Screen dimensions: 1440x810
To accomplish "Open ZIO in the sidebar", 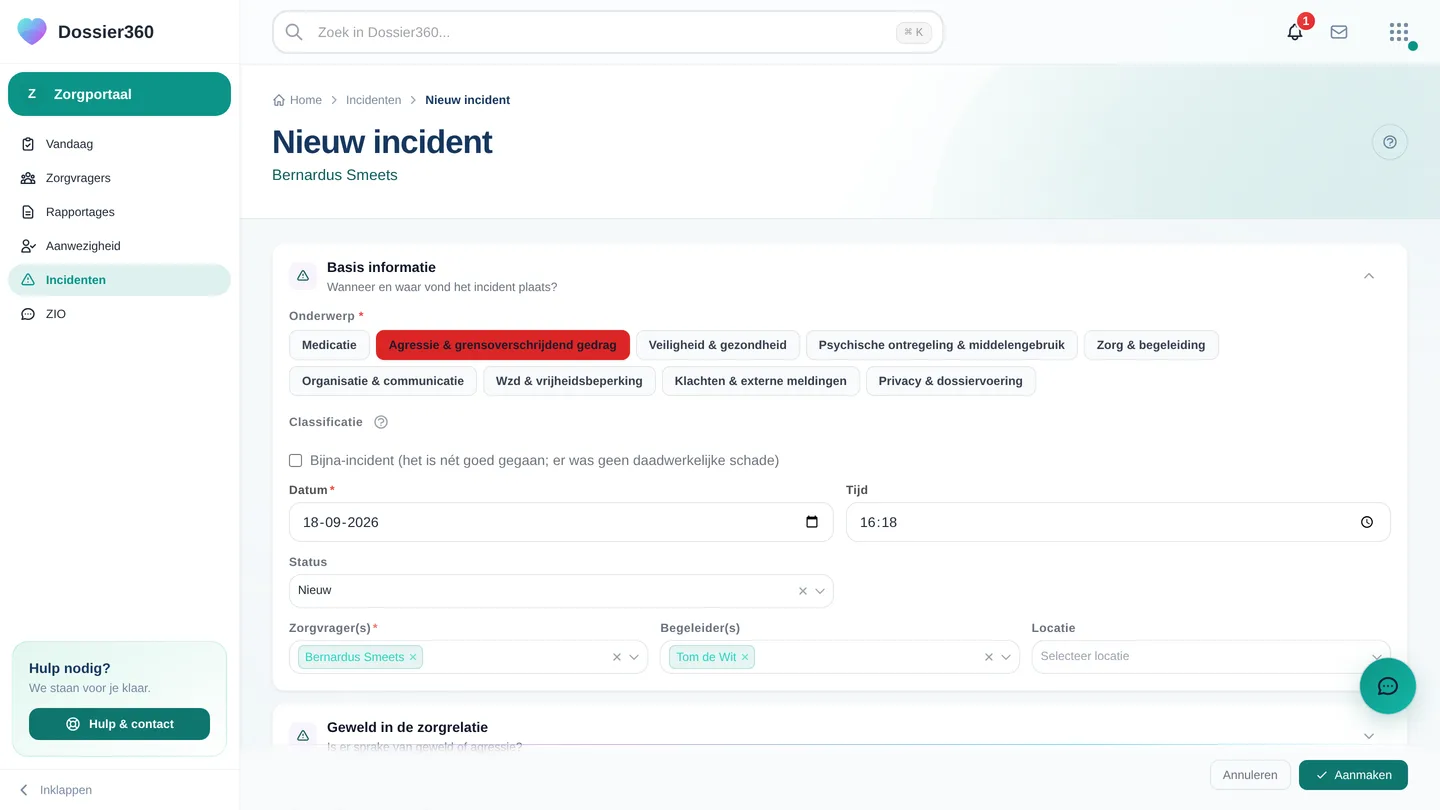I will click(x=119, y=314).
